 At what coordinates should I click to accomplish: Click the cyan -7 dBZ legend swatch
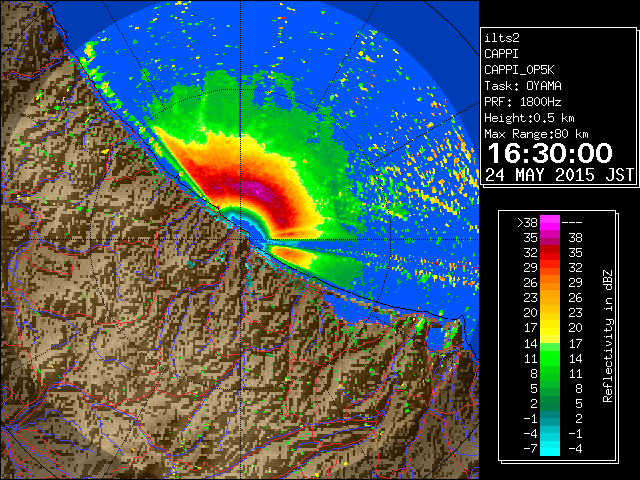[x=549, y=448]
